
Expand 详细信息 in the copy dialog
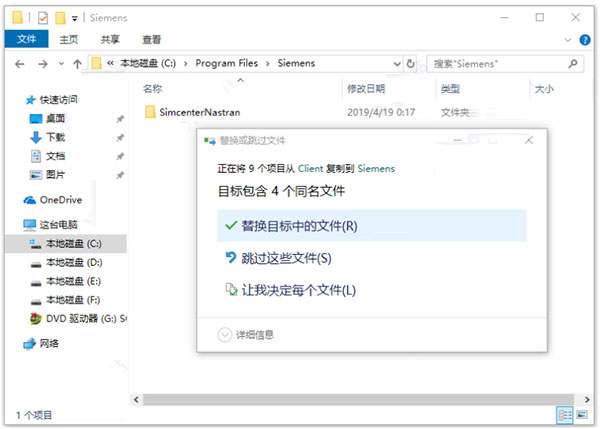(245, 335)
